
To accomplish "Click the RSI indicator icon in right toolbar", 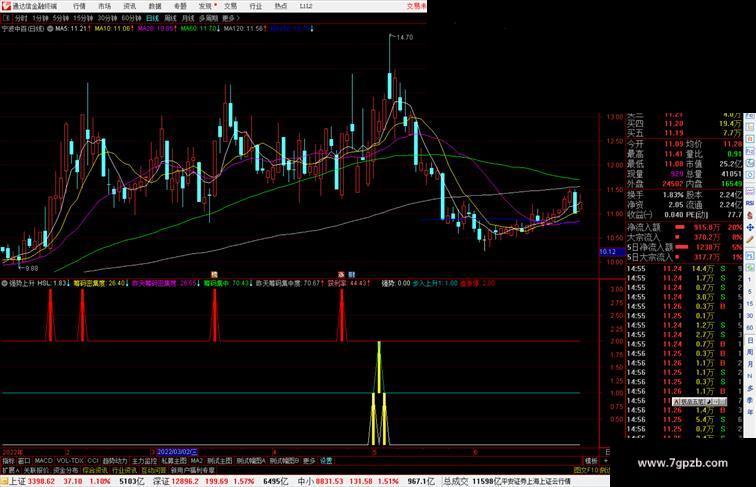I will pyautogui.click(x=750, y=203).
